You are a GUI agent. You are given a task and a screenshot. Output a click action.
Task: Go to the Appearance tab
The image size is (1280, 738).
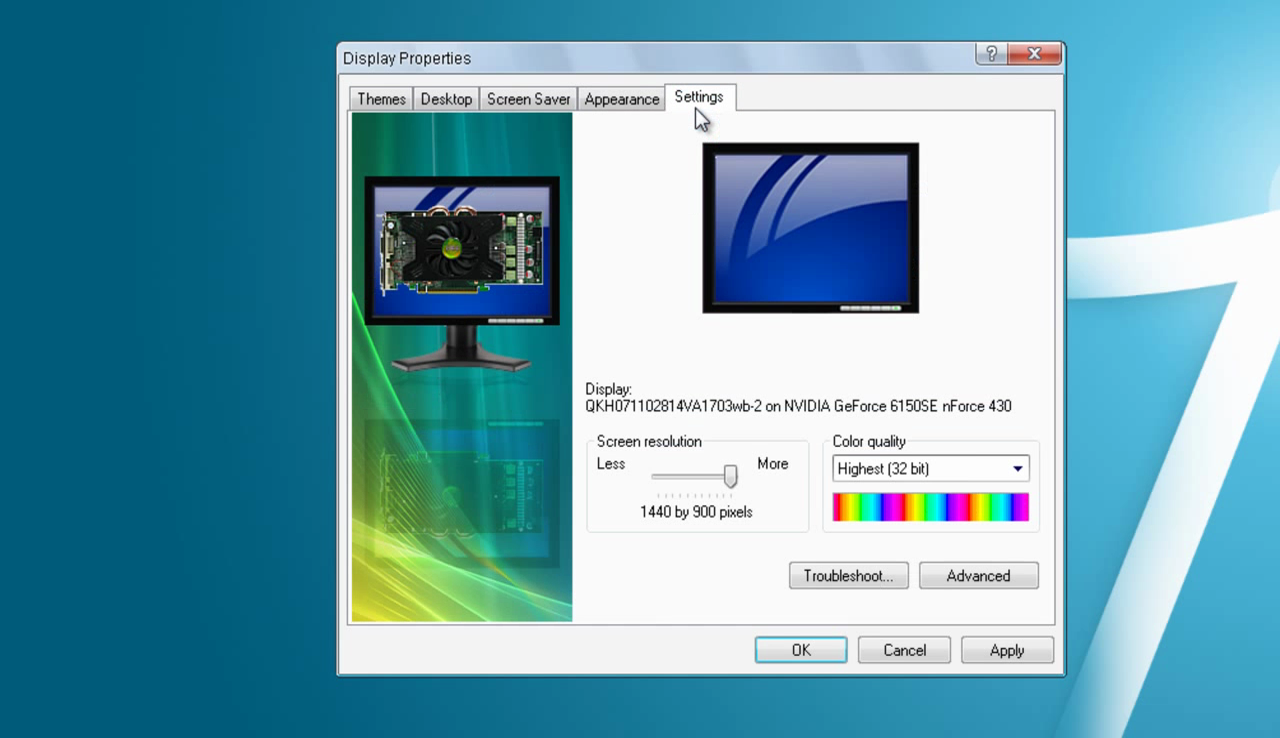pyautogui.click(x=621, y=99)
